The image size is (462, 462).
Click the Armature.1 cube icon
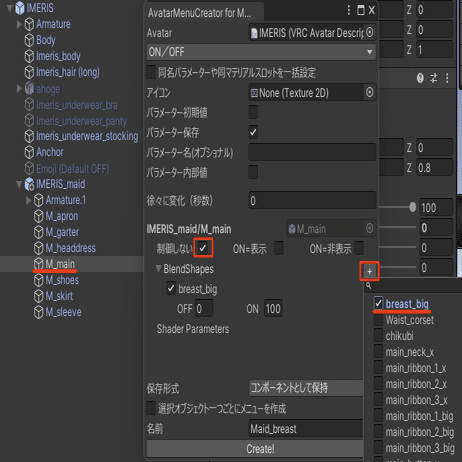click(39, 200)
